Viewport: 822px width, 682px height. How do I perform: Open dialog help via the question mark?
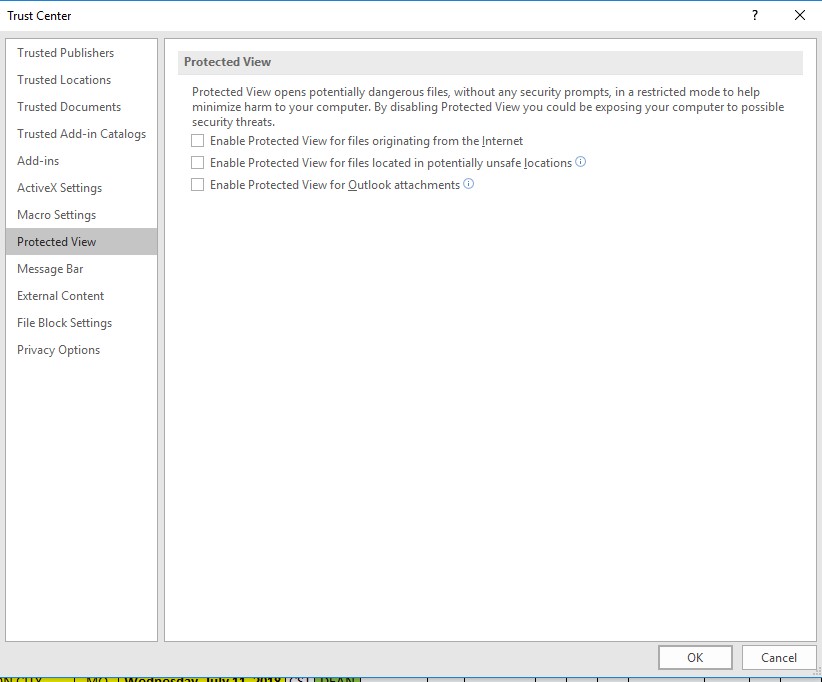coord(757,15)
